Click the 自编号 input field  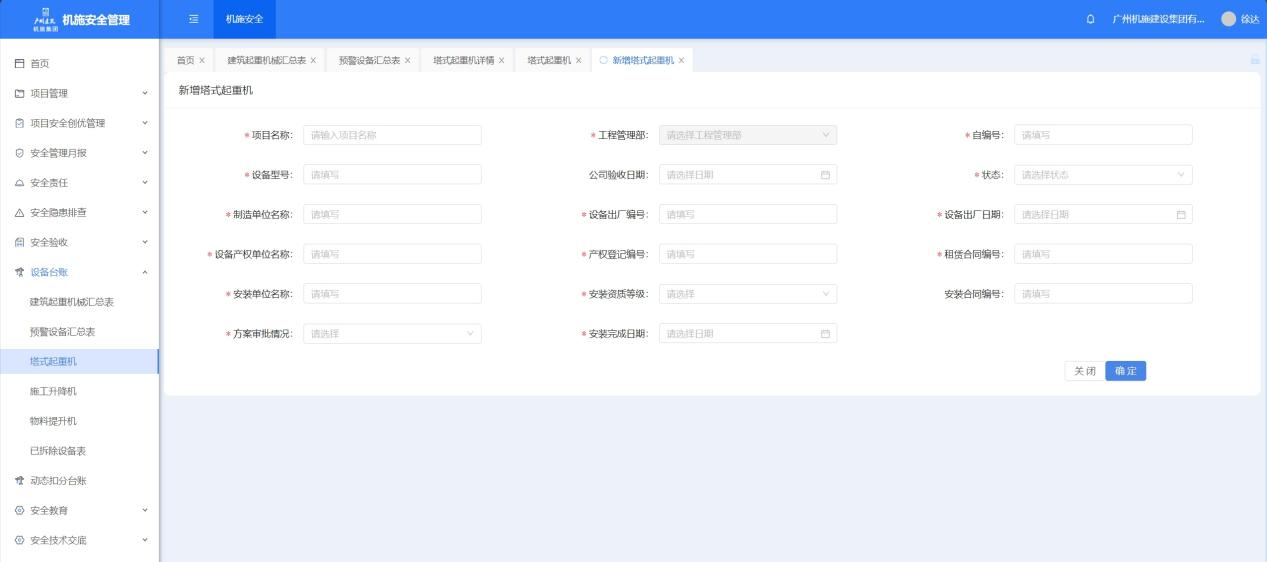pos(1102,135)
